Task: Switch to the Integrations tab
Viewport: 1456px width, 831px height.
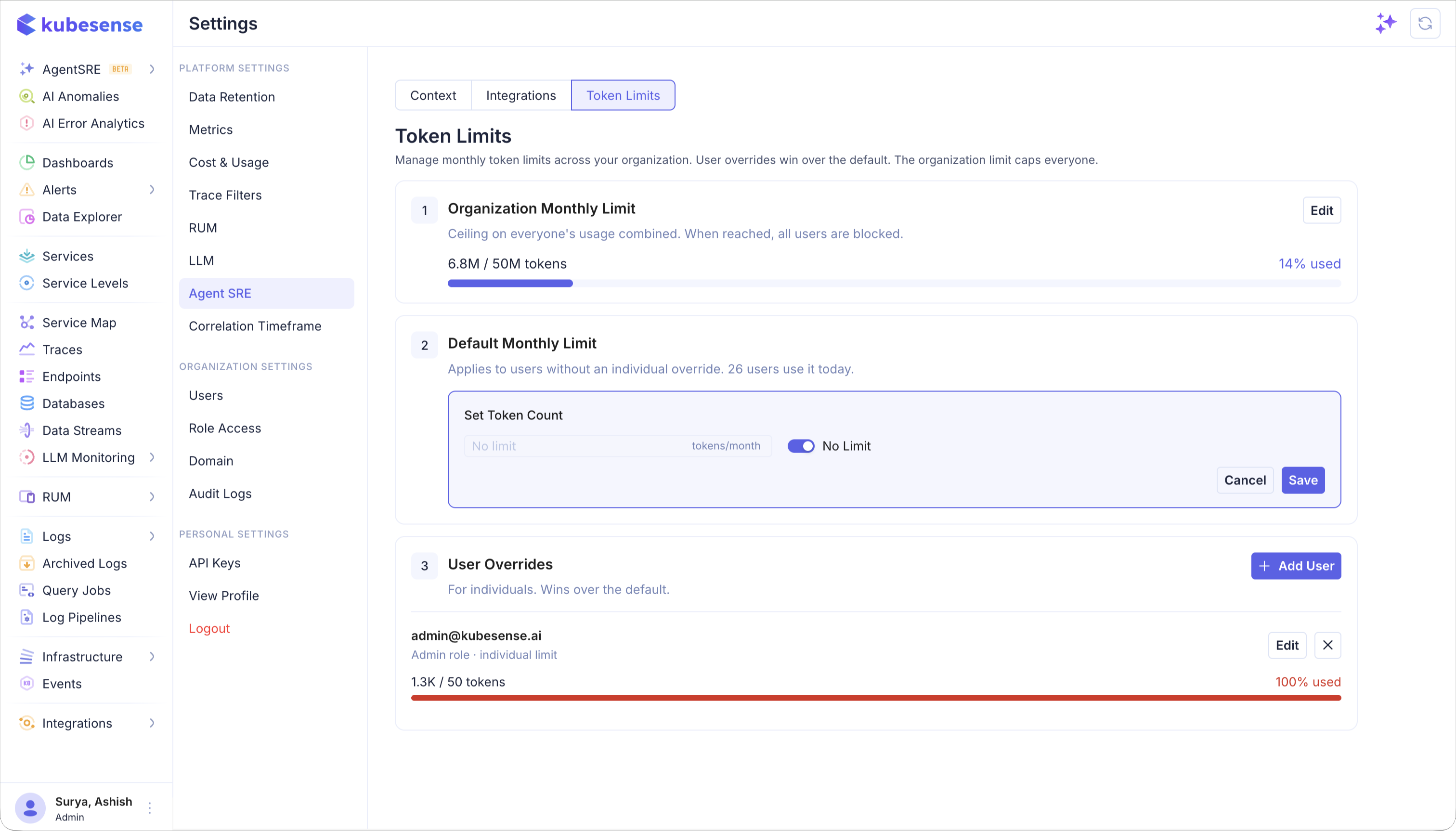Action: pyautogui.click(x=521, y=95)
